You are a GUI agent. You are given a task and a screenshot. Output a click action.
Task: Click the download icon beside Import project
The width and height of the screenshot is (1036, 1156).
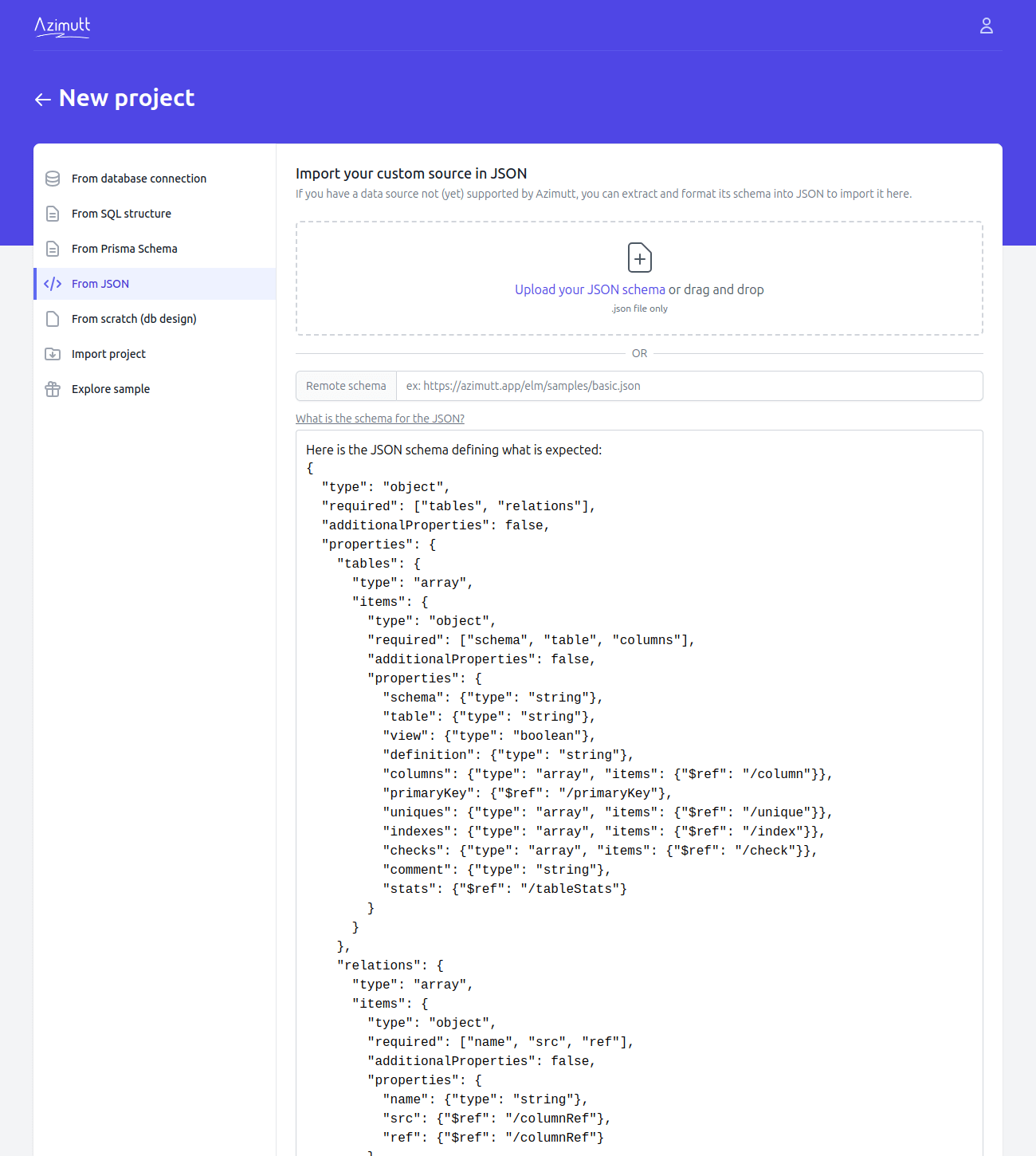coord(53,354)
